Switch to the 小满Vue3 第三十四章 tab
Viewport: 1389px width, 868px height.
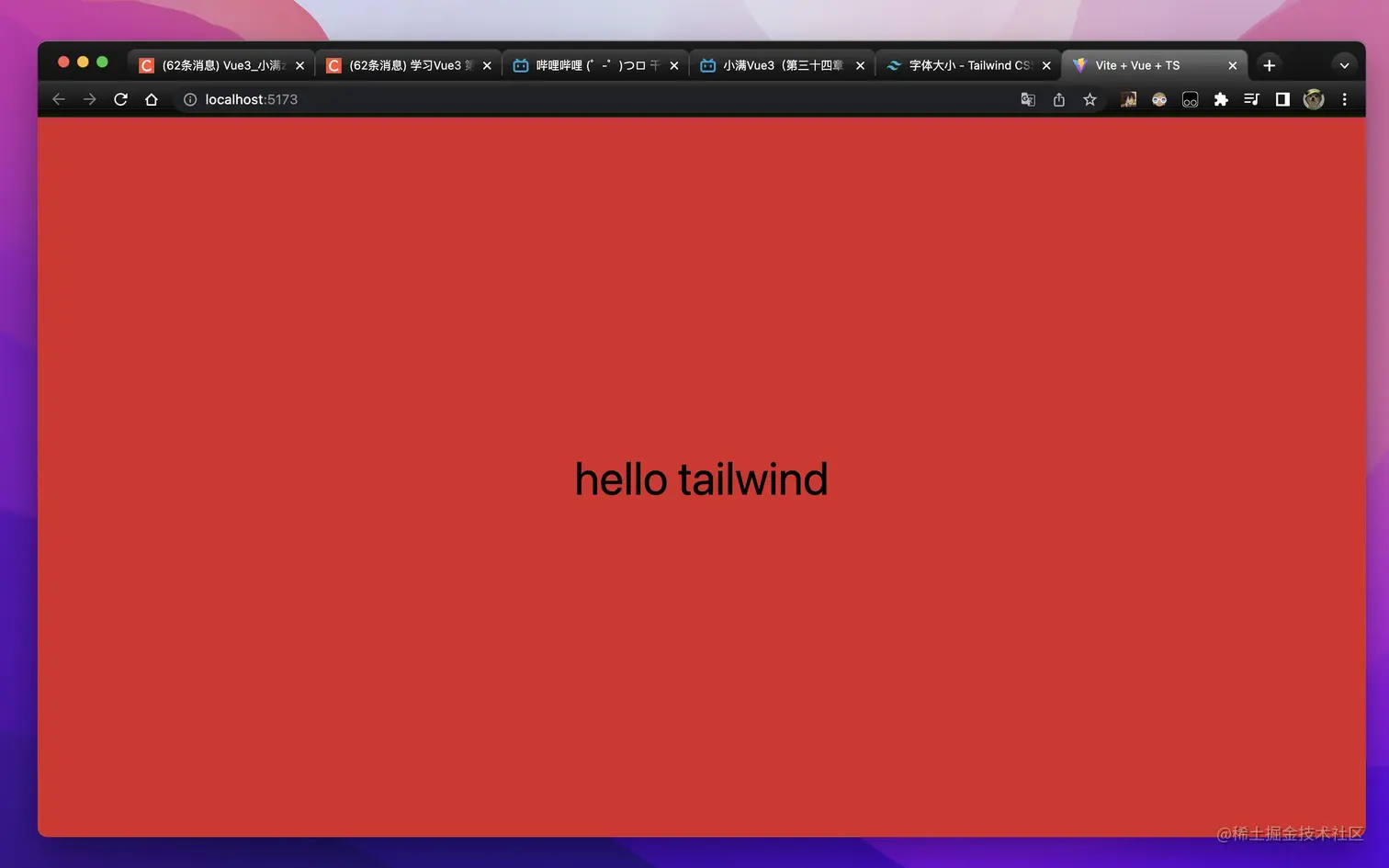(x=782, y=65)
